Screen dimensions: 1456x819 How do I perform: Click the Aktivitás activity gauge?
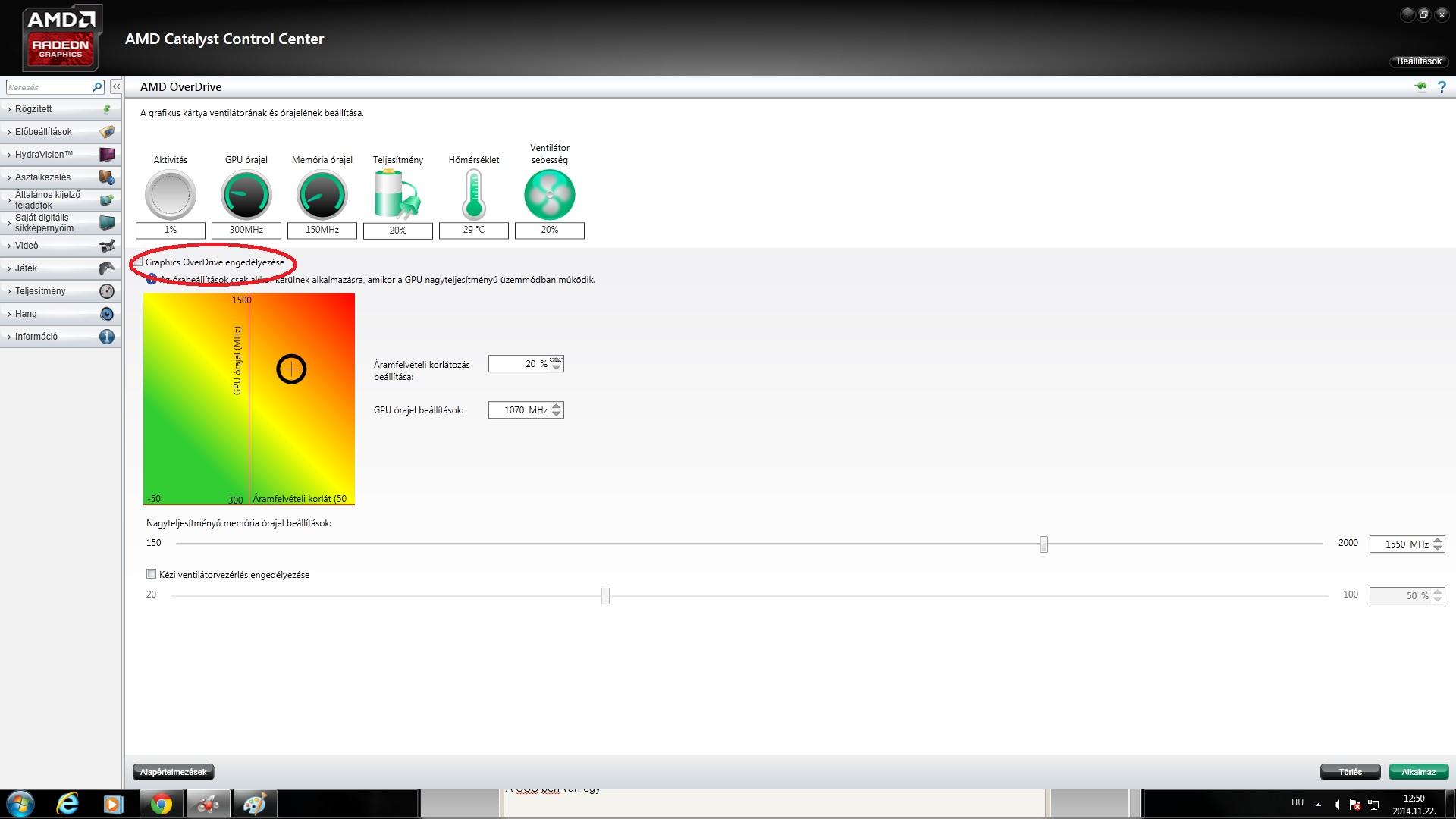click(171, 195)
